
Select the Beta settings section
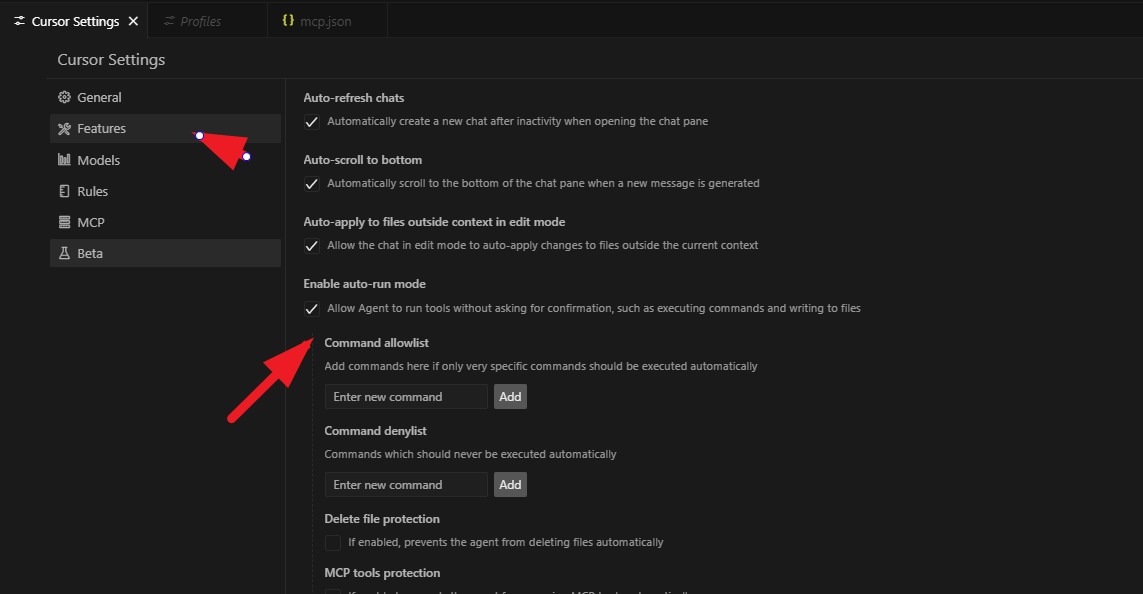pos(165,253)
